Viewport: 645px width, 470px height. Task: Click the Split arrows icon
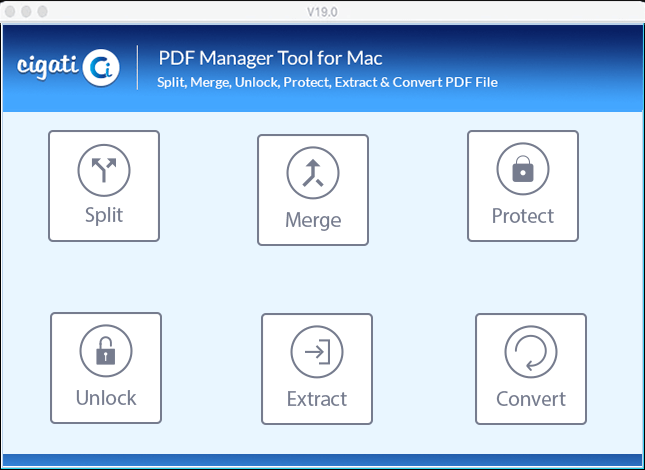point(104,170)
